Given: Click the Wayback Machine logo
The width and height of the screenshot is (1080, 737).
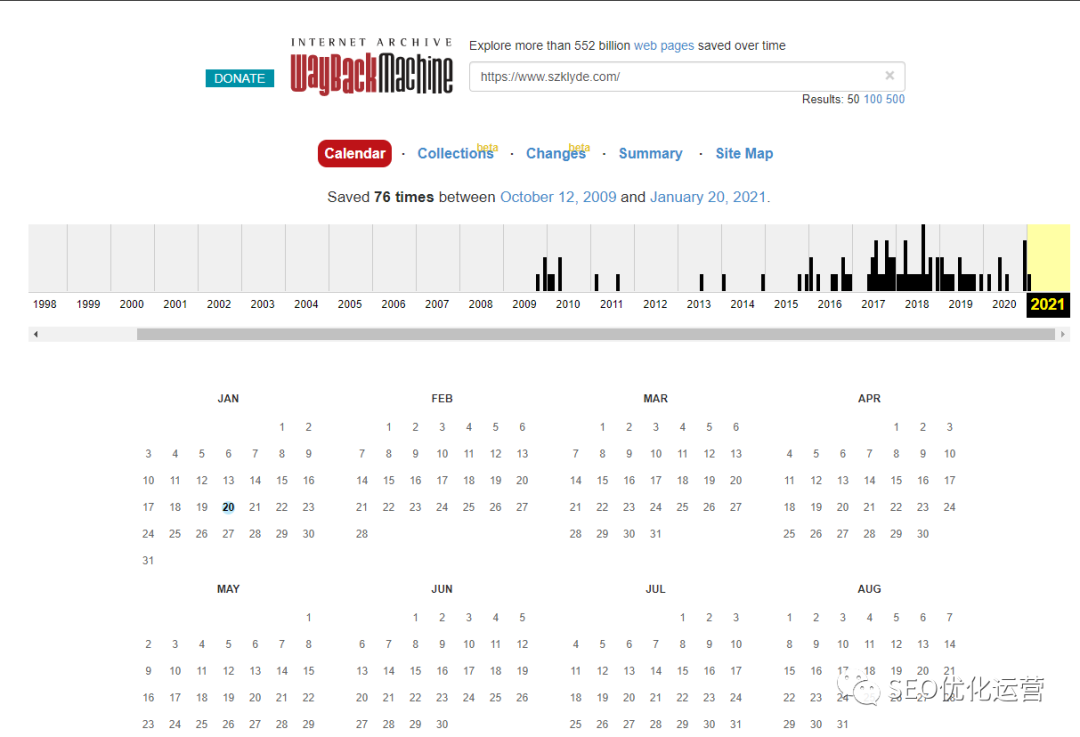Looking at the screenshot, I should 371,66.
